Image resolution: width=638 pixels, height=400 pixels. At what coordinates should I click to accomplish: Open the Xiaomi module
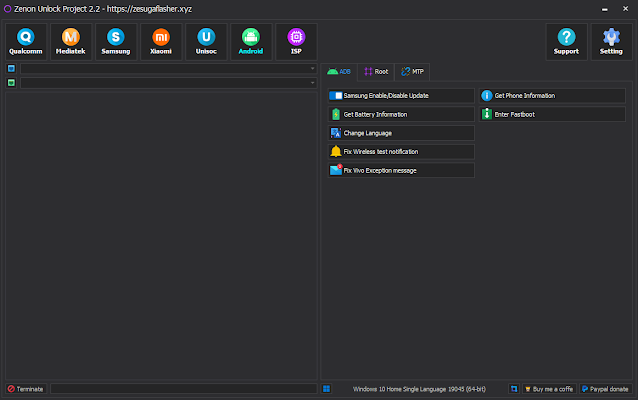pyautogui.click(x=161, y=42)
